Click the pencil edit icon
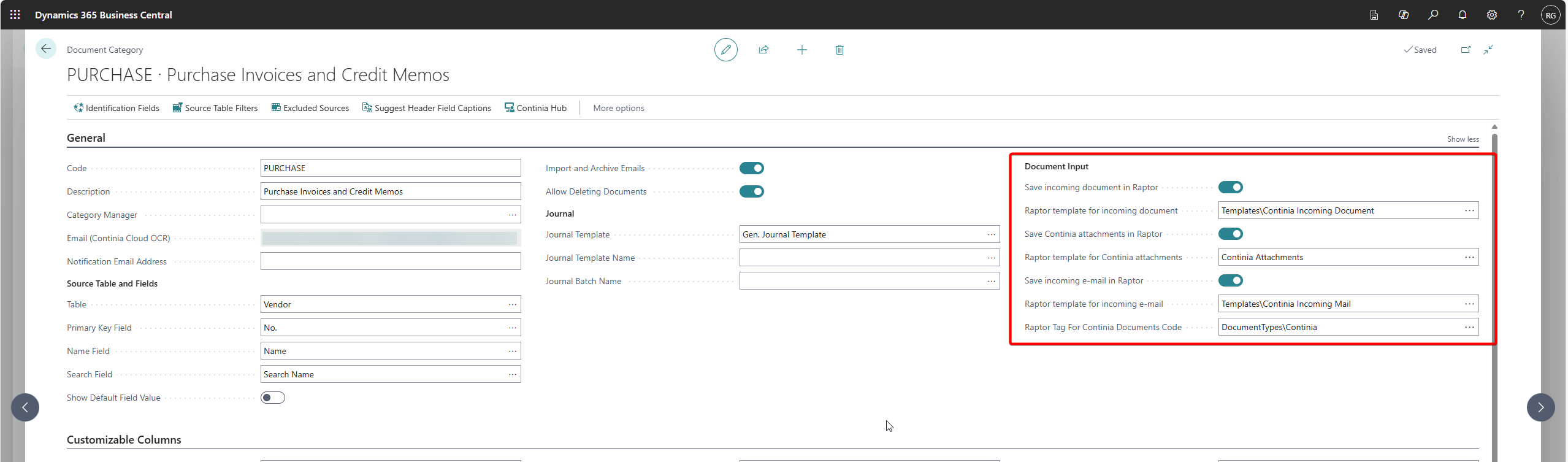Viewport: 1568px width, 462px height. pyautogui.click(x=725, y=50)
